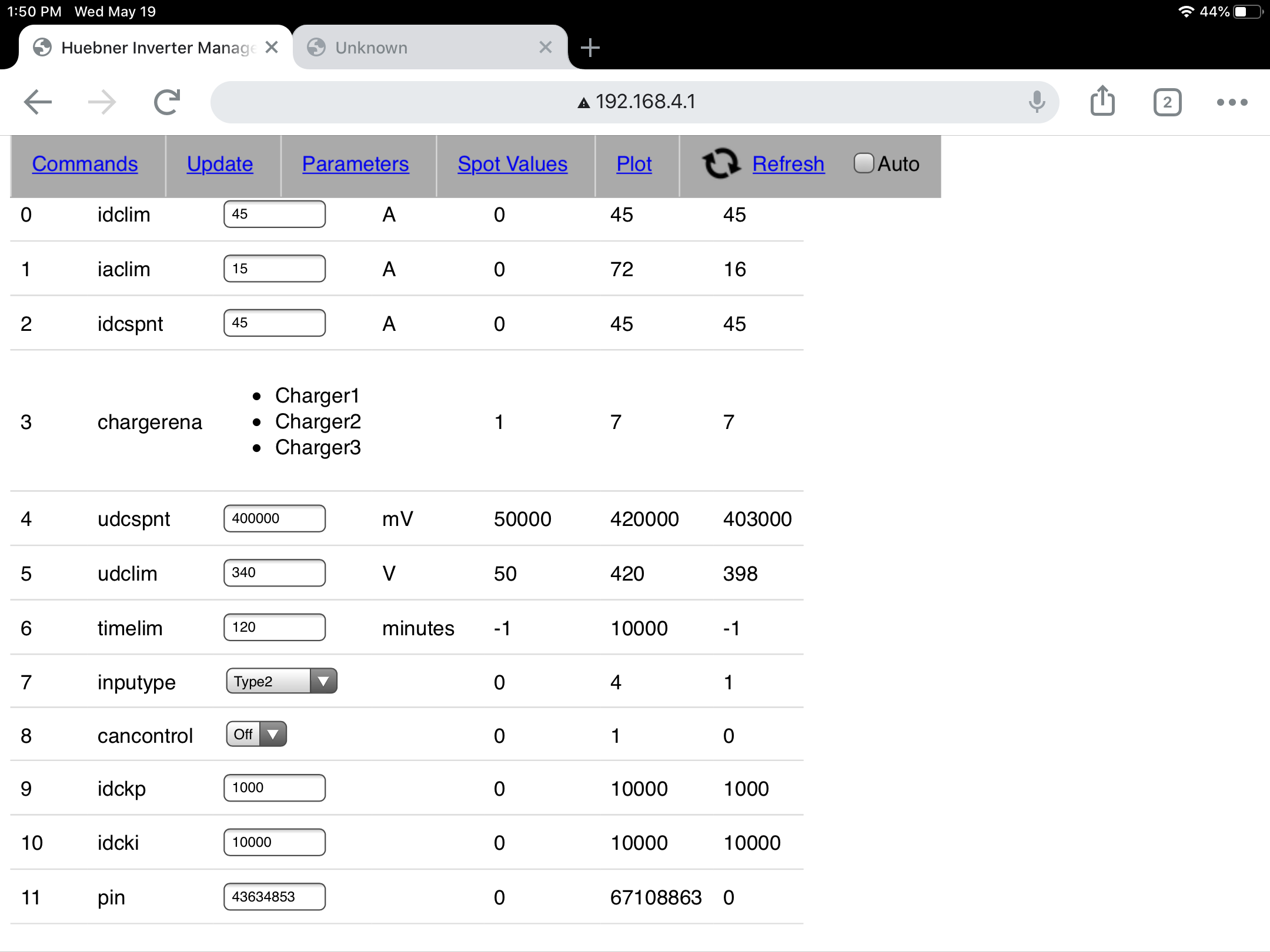1270x952 pixels.
Task: Open the three-dot browser menu
Action: (x=1232, y=102)
